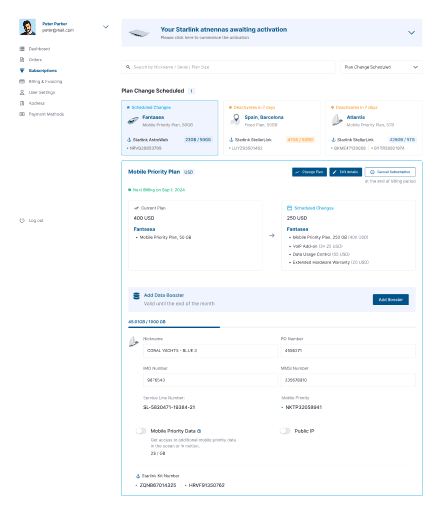Edit the PO Number input field

tap(348, 351)
